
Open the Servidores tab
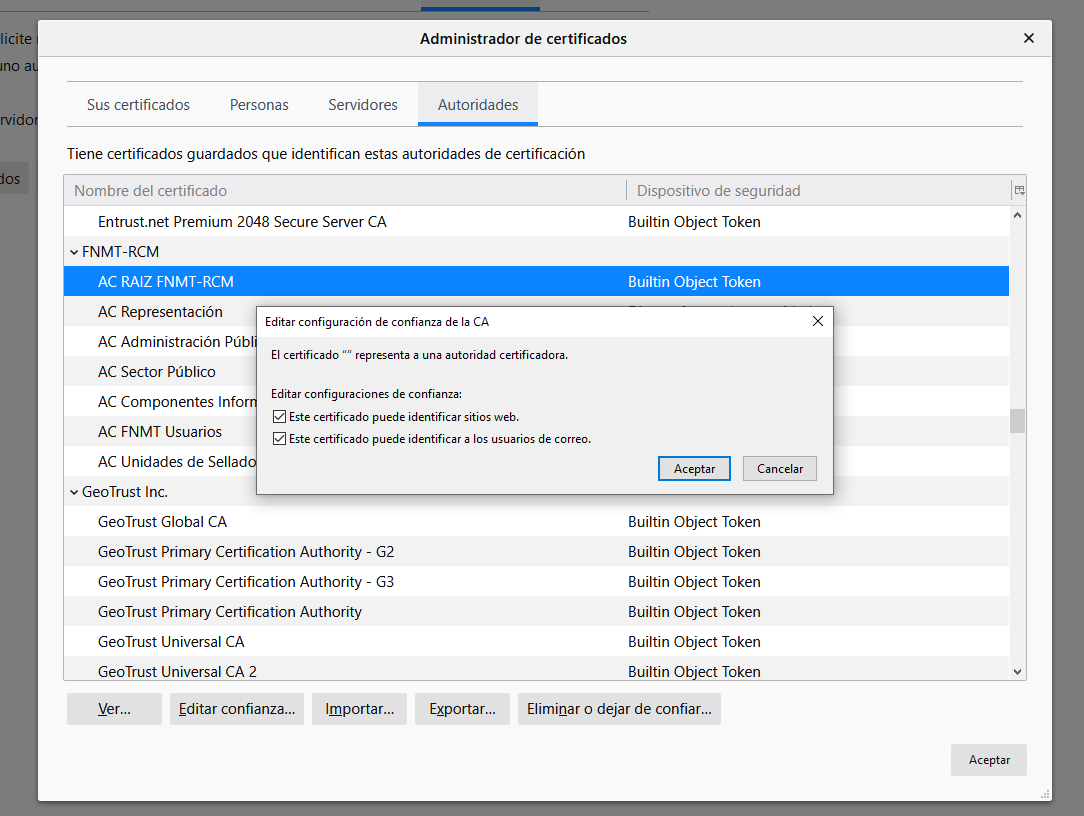point(363,104)
